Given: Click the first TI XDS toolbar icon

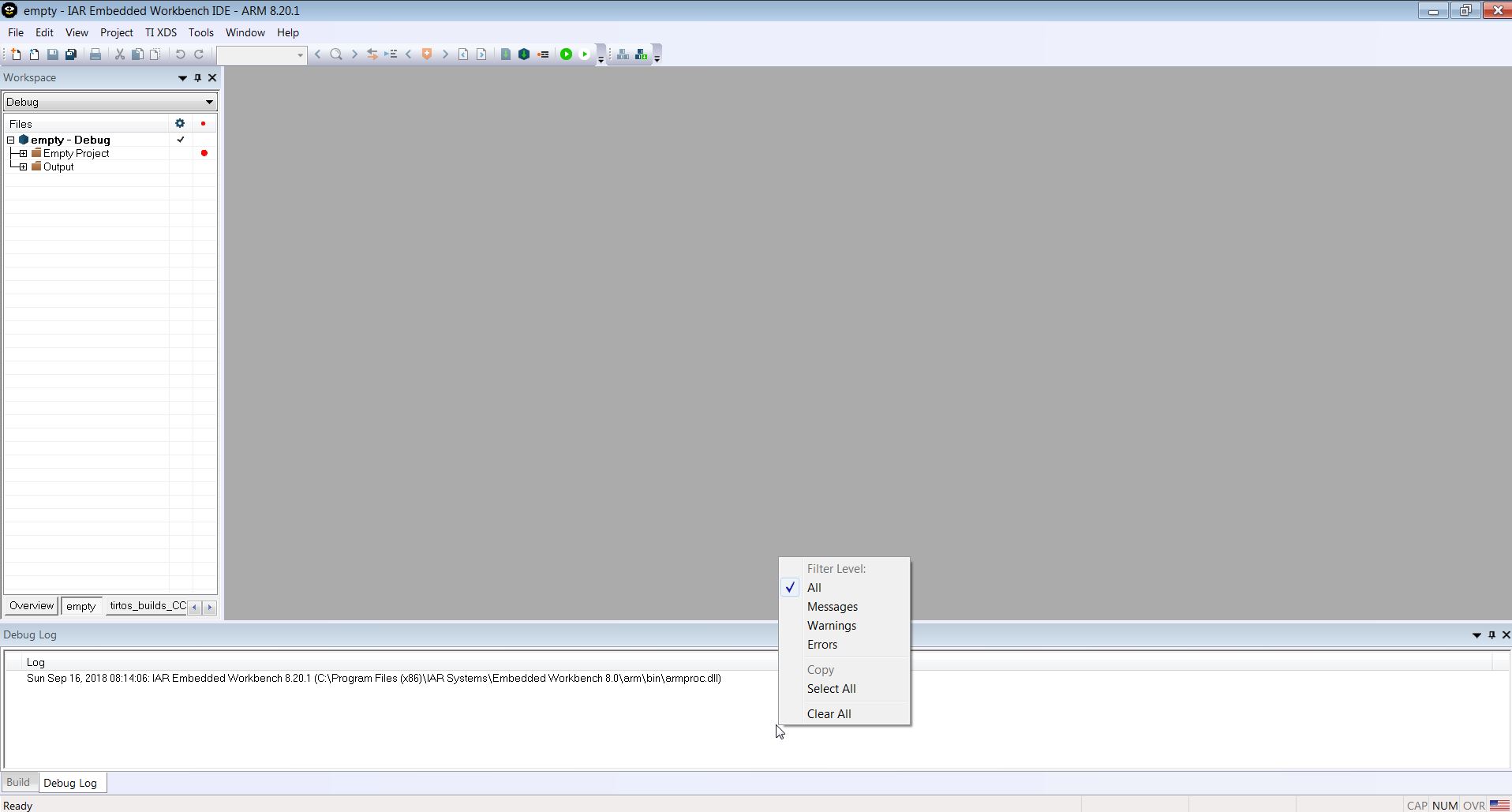Looking at the screenshot, I should click(x=623, y=54).
